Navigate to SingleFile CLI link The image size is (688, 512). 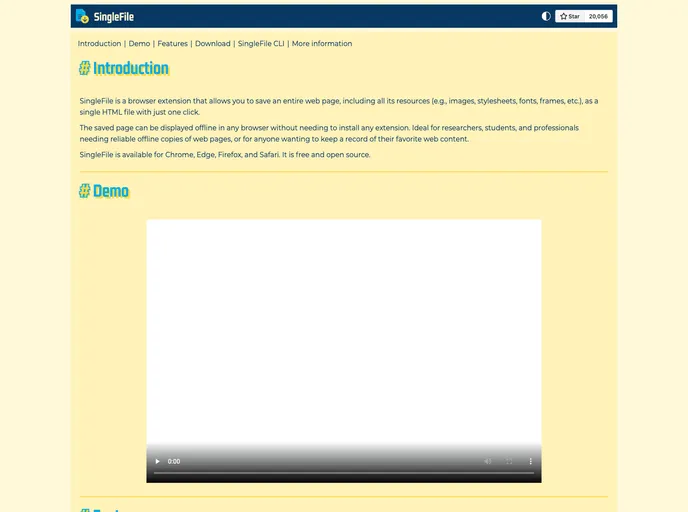pyautogui.click(x=261, y=43)
